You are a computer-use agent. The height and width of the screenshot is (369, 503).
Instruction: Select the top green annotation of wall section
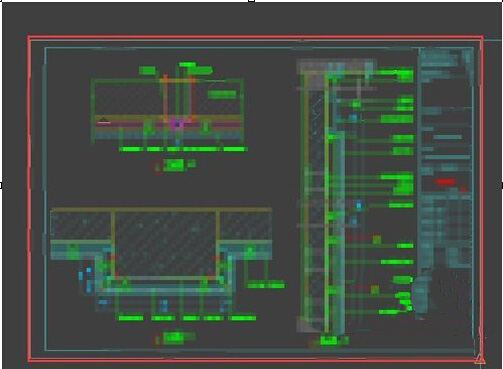click(396, 75)
